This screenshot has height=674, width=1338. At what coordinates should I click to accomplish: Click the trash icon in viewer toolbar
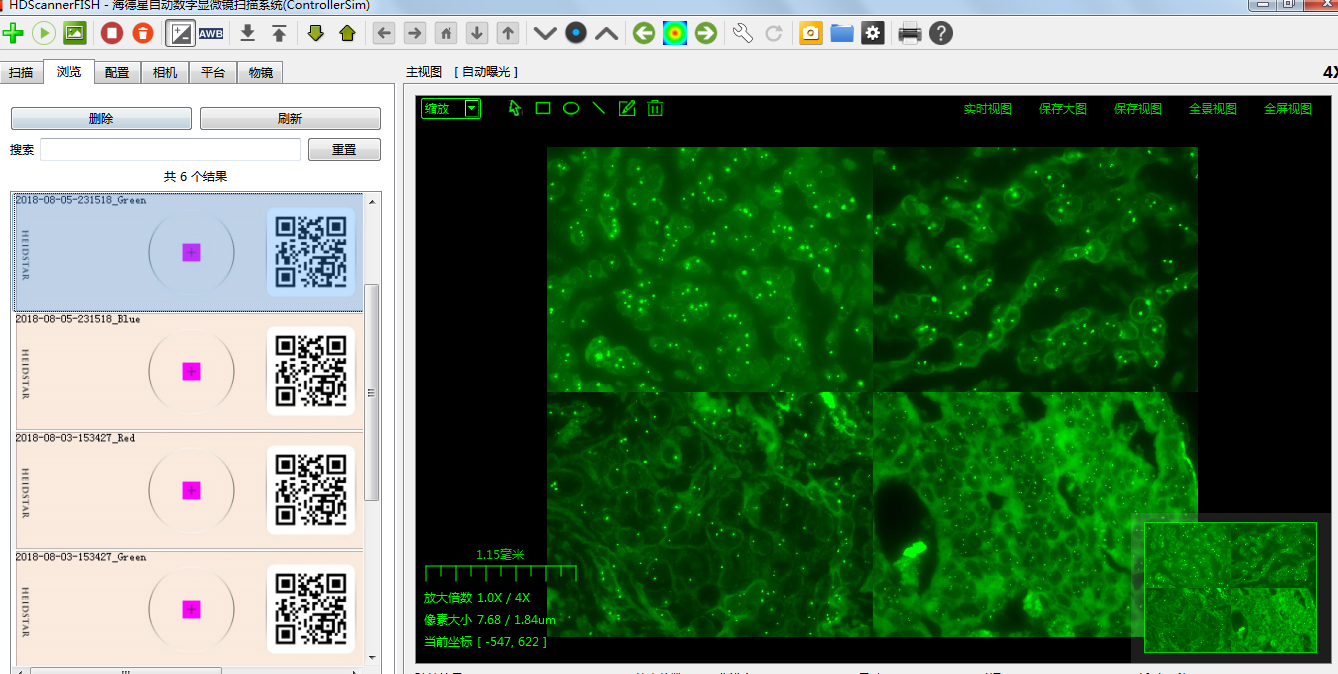tap(655, 108)
